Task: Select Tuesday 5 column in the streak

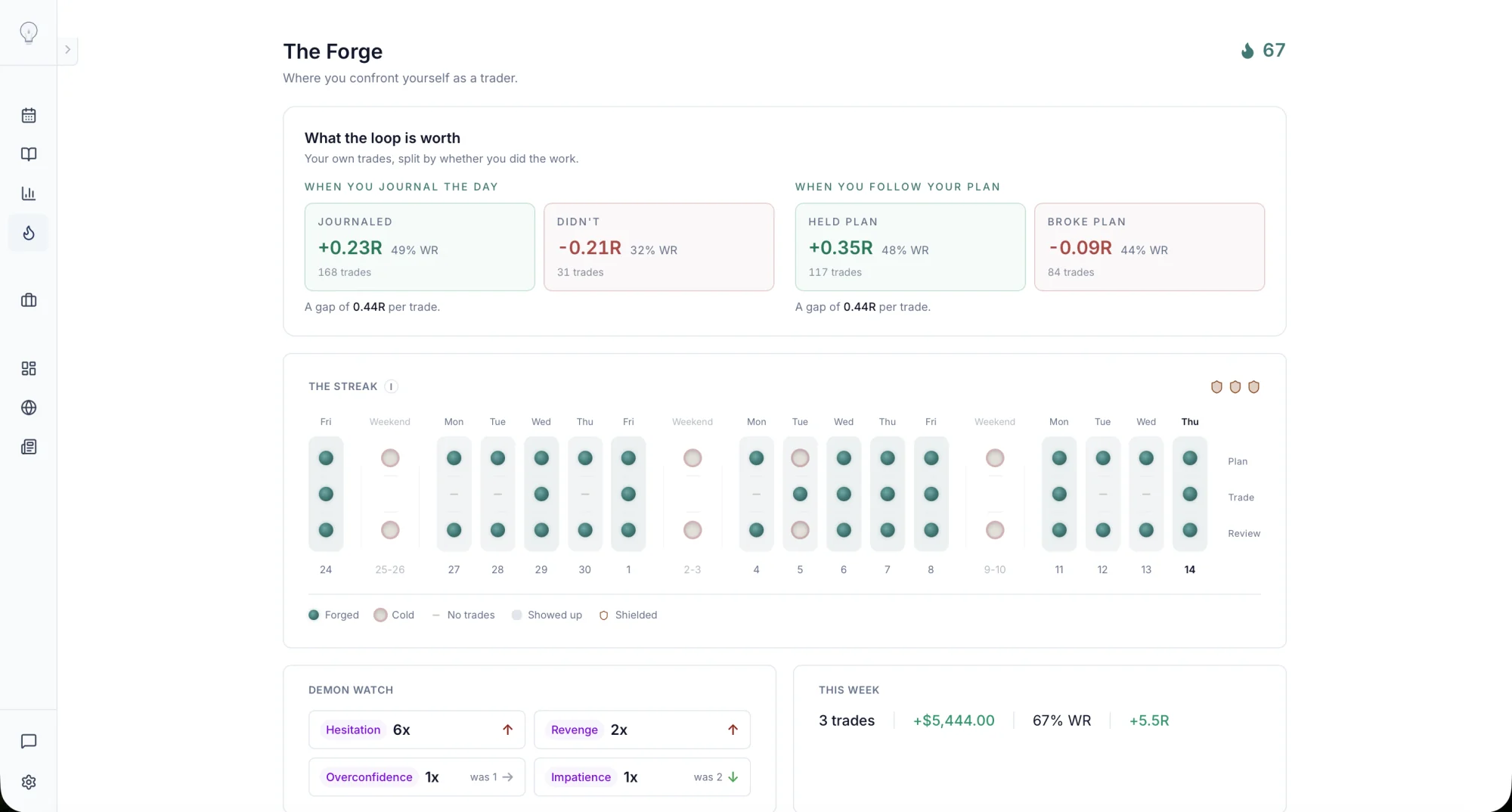Action: pos(800,494)
